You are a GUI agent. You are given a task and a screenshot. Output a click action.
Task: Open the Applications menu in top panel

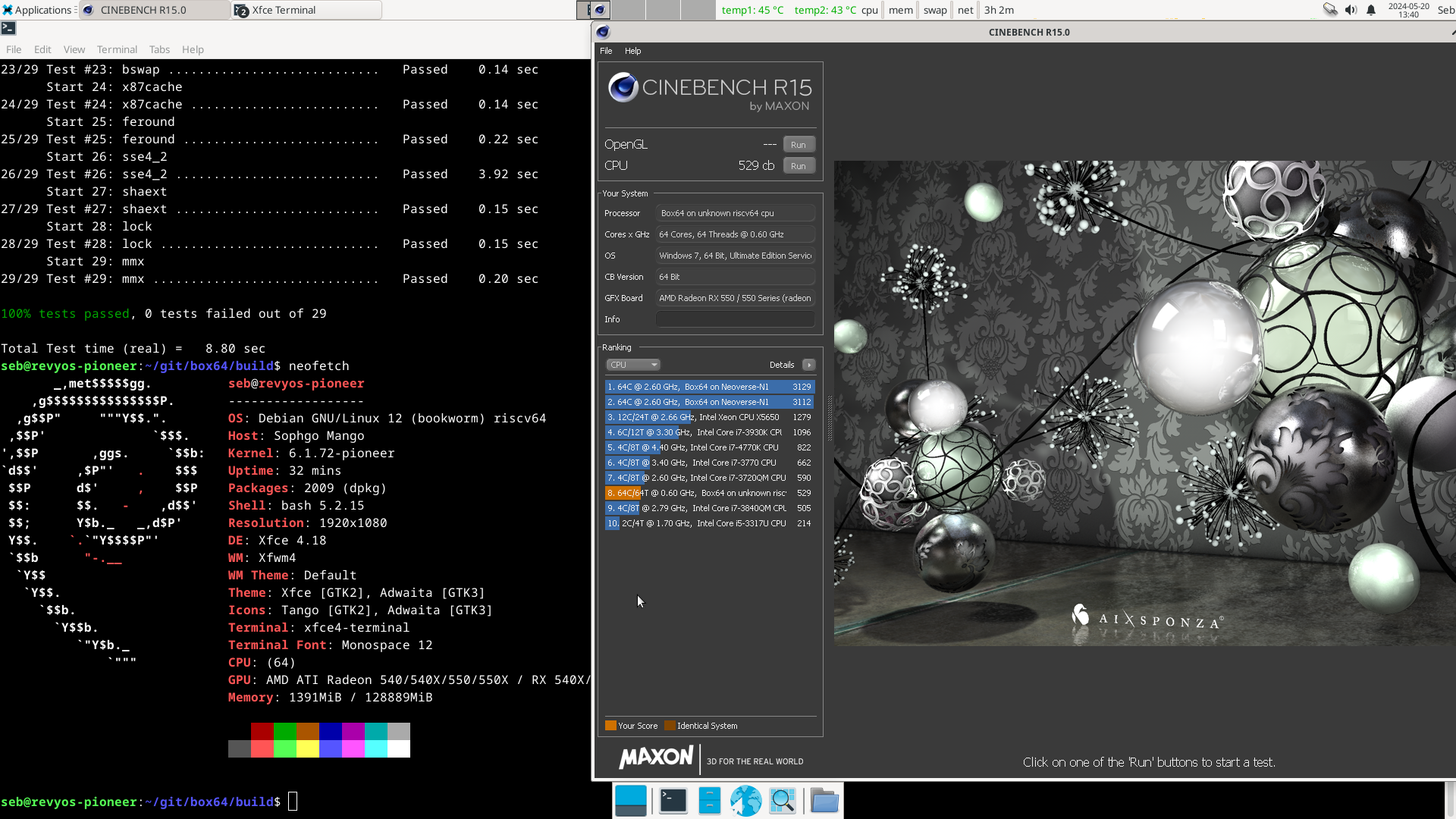tap(34, 10)
